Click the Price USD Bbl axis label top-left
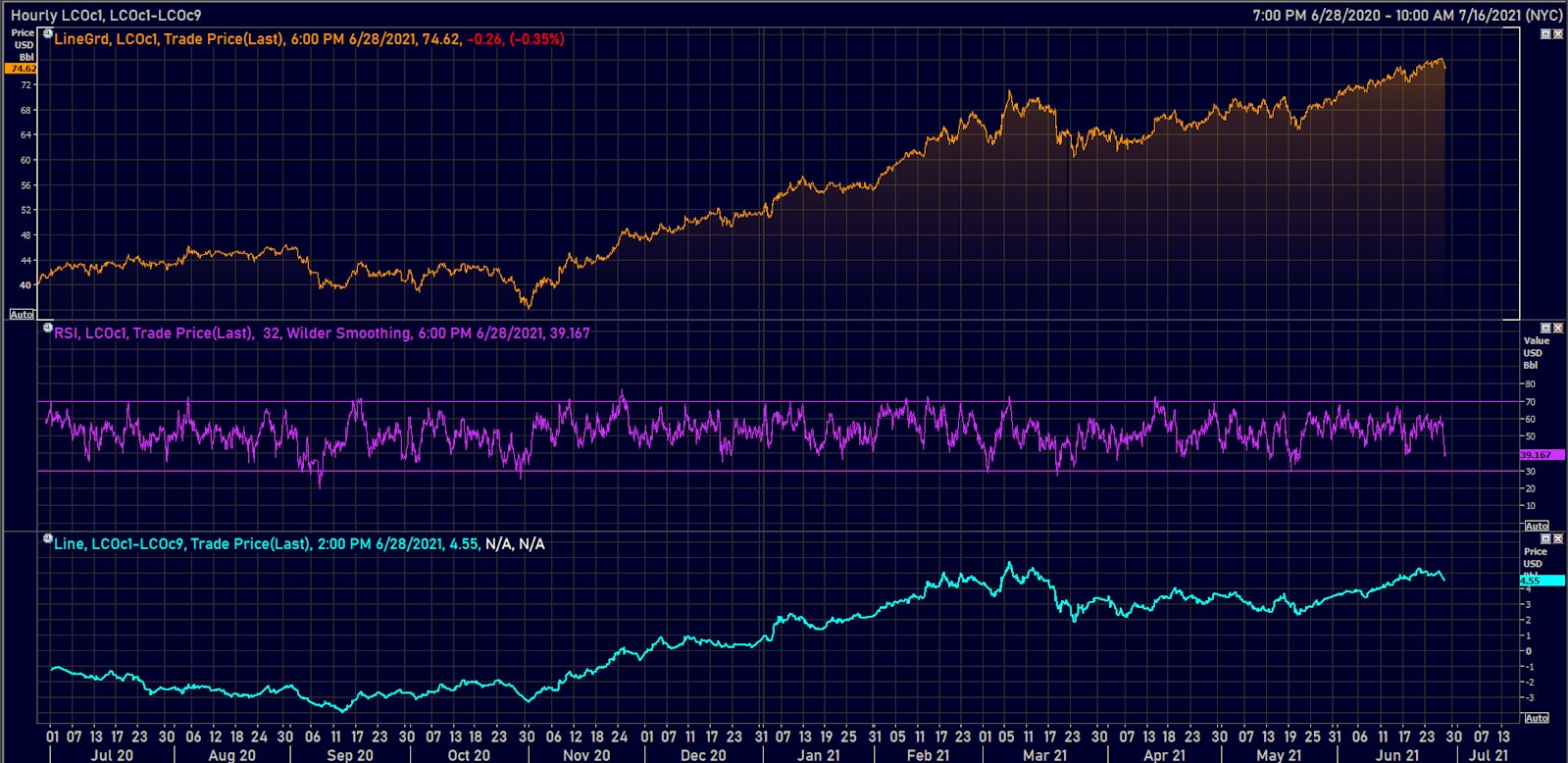The height and width of the screenshot is (763, 1568). coord(23,45)
